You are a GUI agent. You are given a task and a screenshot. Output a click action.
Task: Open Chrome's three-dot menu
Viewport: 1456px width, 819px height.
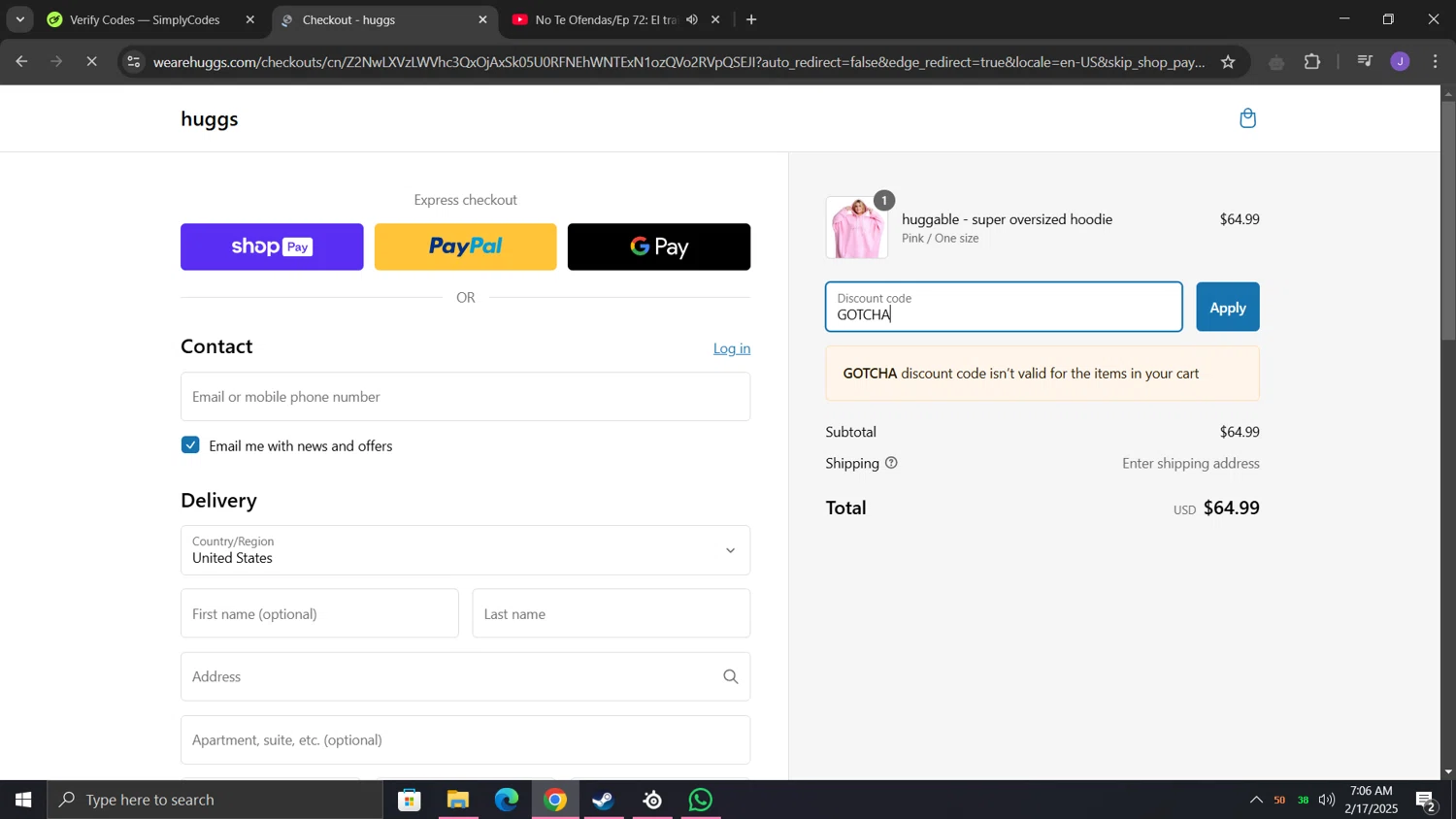point(1436,62)
